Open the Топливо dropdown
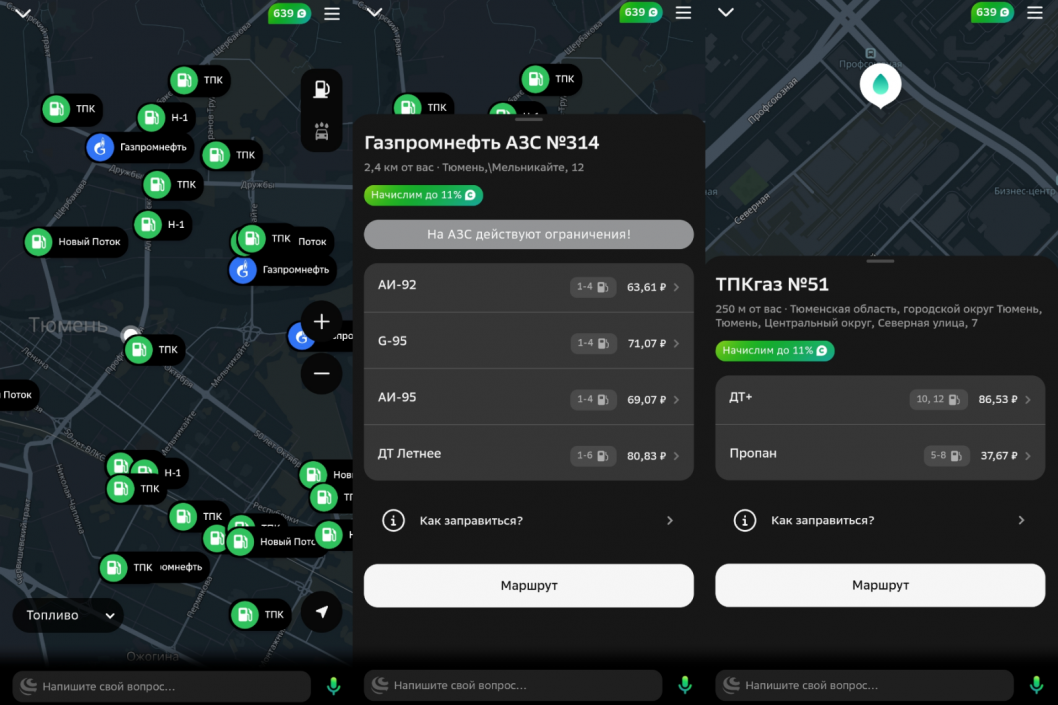Image resolution: width=1058 pixels, height=705 pixels. click(x=69, y=615)
